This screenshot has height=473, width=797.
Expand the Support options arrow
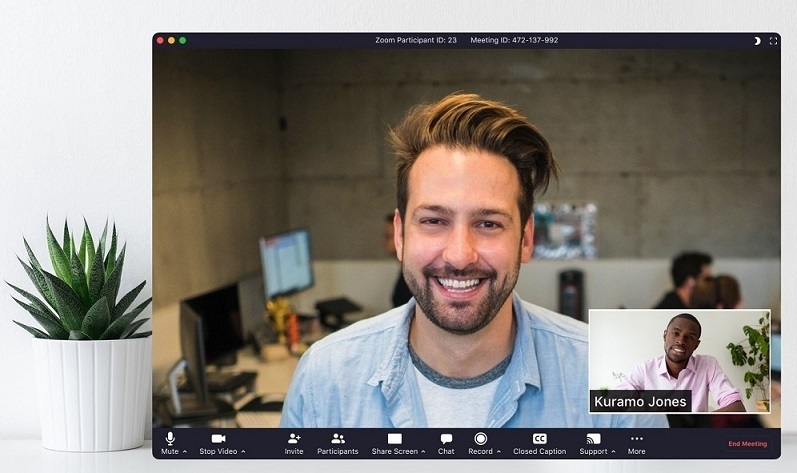click(612, 452)
